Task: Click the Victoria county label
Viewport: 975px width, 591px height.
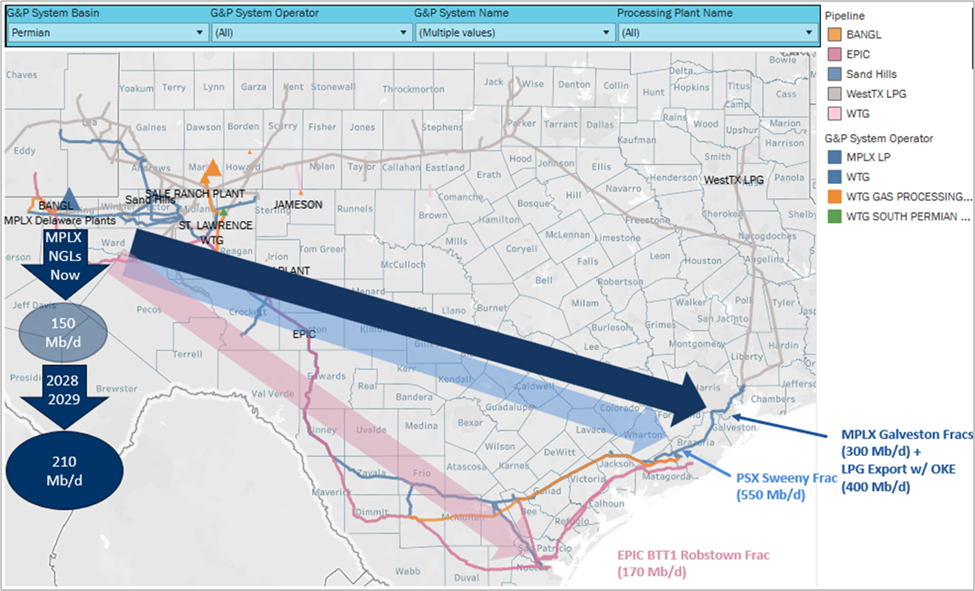Action: [588, 479]
